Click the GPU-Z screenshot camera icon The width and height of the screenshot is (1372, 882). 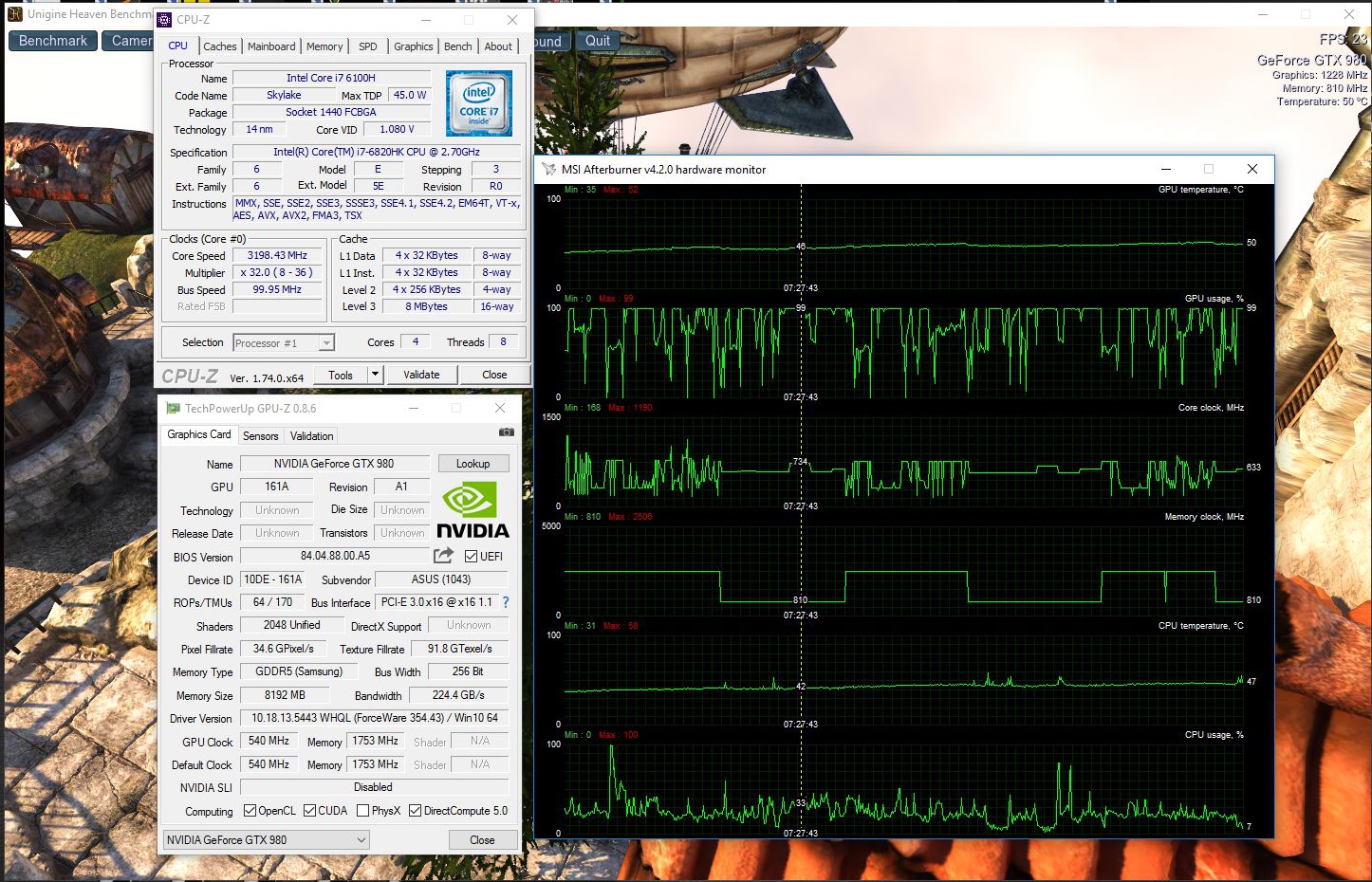click(507, 432)
